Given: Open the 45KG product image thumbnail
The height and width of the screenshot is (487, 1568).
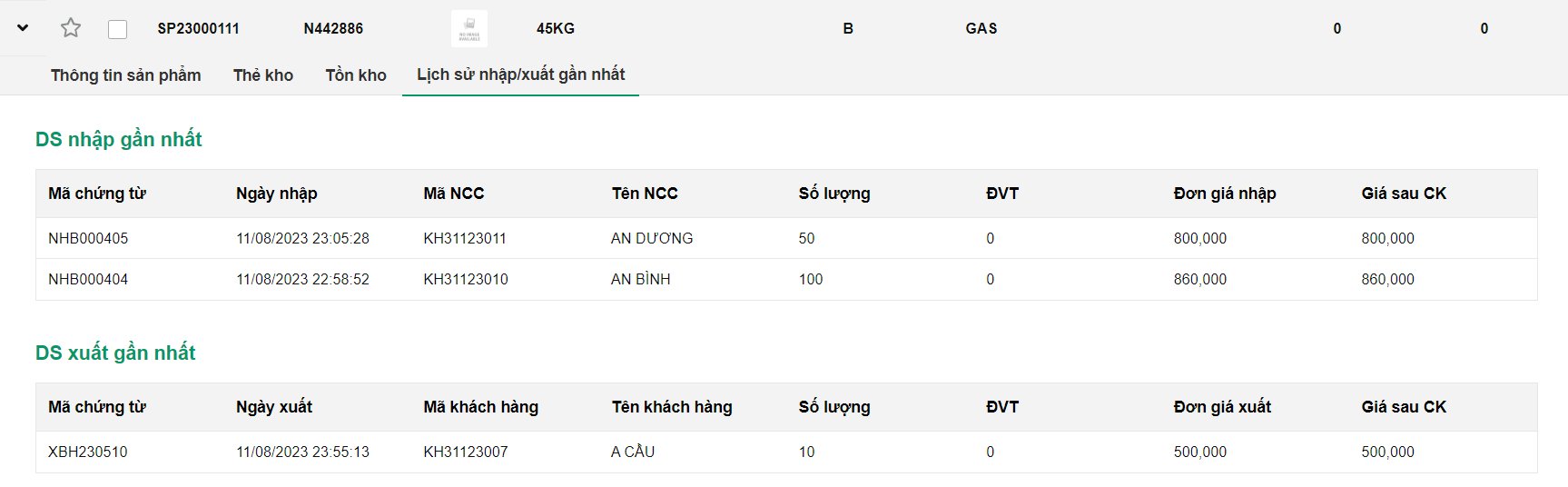Looking at the screenshot, I should pyautogui.click(x=468, y=29).
